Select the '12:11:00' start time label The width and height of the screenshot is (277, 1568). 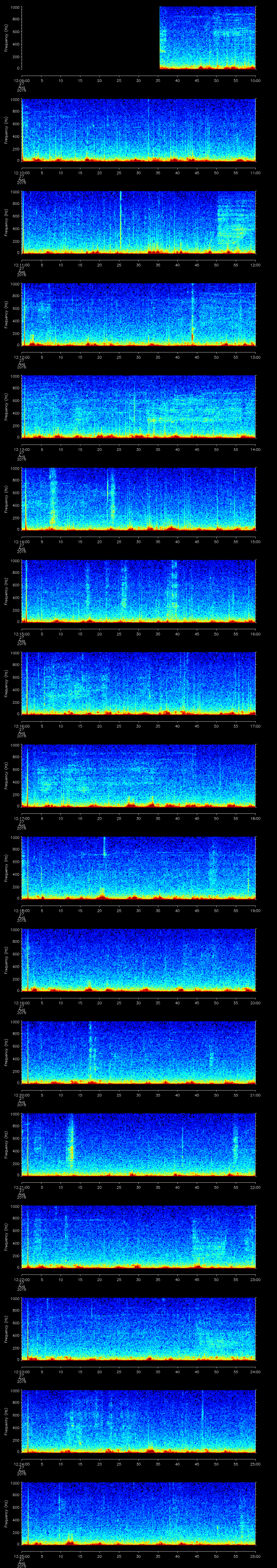[x=22, y=265]
